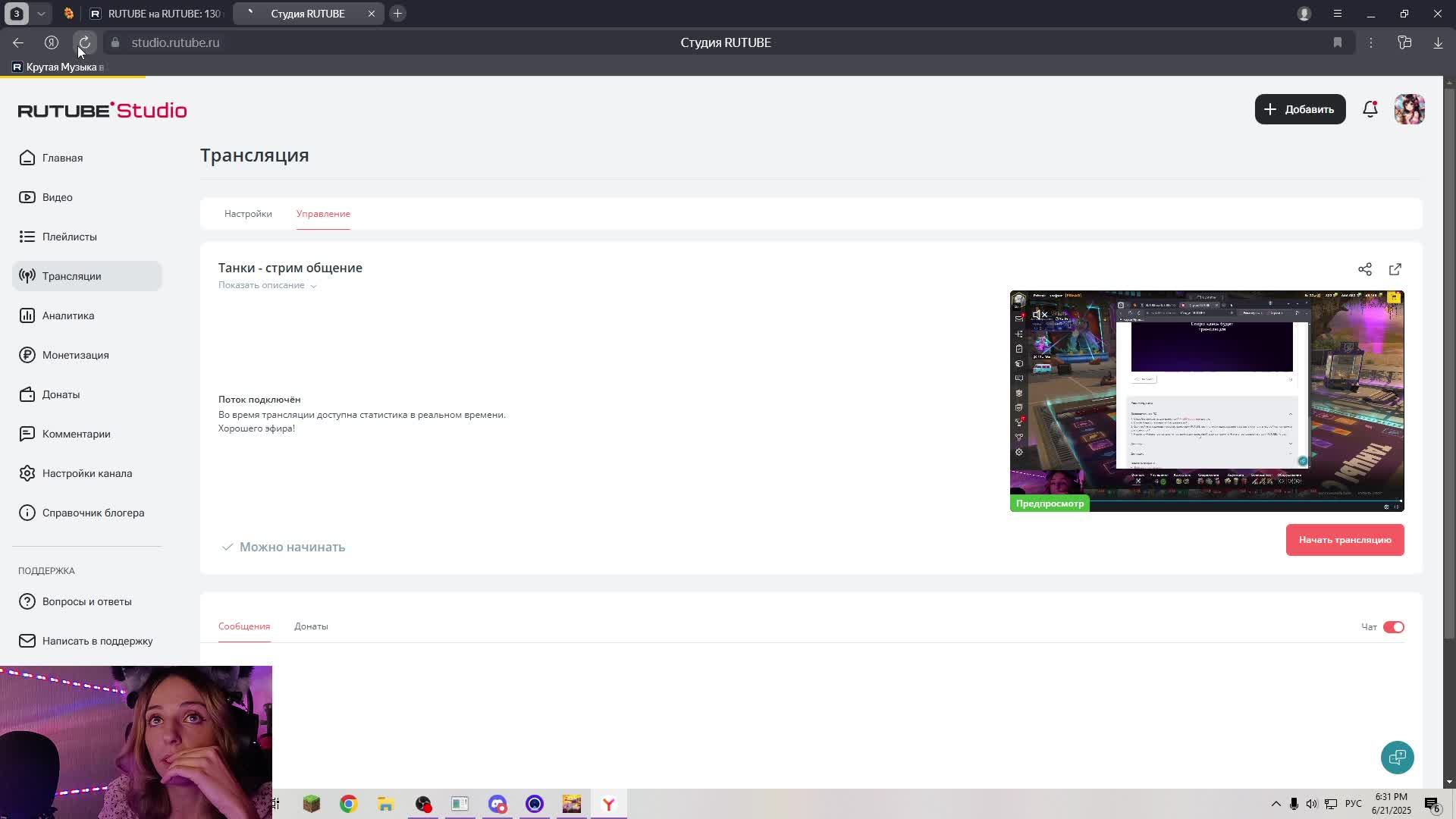This screenshot has width=1456, height=819.
Task: Click the taskbar volume icon
Action: pos(1311,804)
